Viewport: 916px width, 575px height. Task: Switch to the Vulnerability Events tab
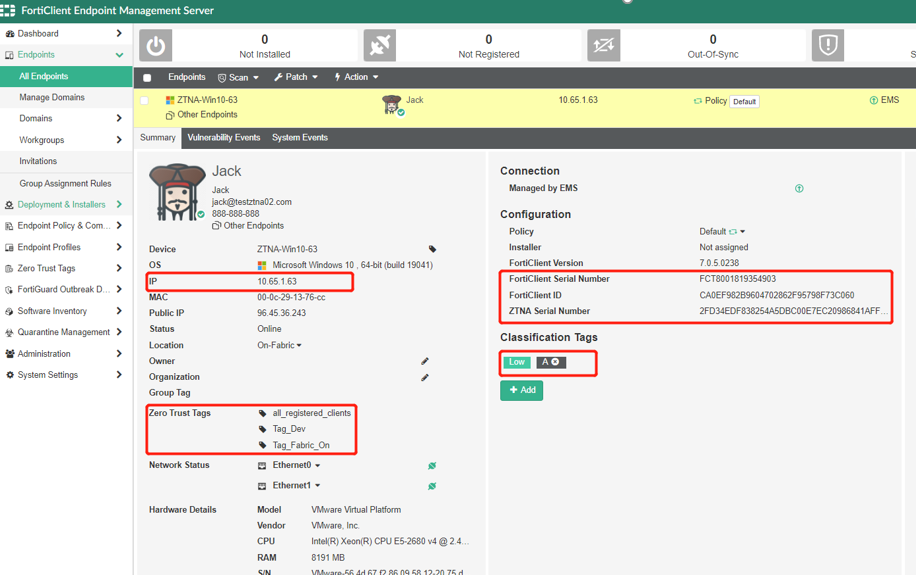click(224, 137)
